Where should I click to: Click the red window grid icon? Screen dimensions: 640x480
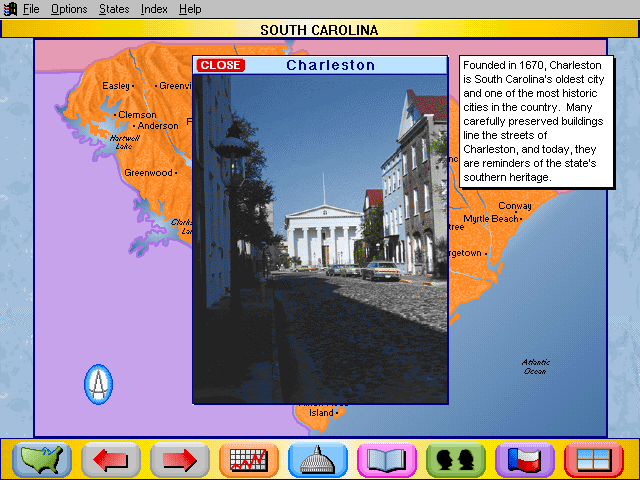(594, 460)
